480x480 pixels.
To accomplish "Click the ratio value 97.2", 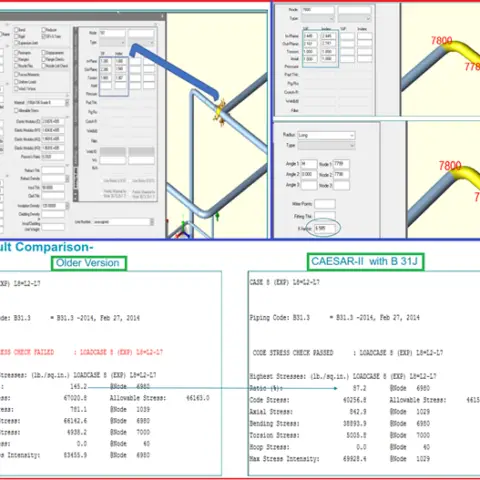I will pyautogui.click(x=360, y=388).
